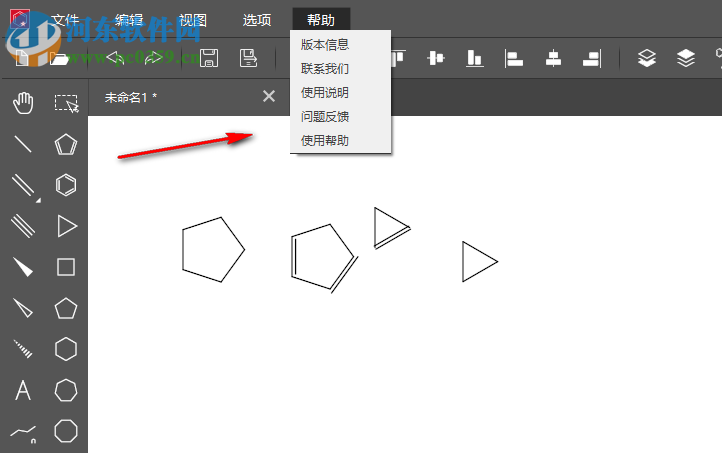Screen dimensions: 722x453
Task: Select the hashed wedge bond tool
Action: tap(23, 348)
